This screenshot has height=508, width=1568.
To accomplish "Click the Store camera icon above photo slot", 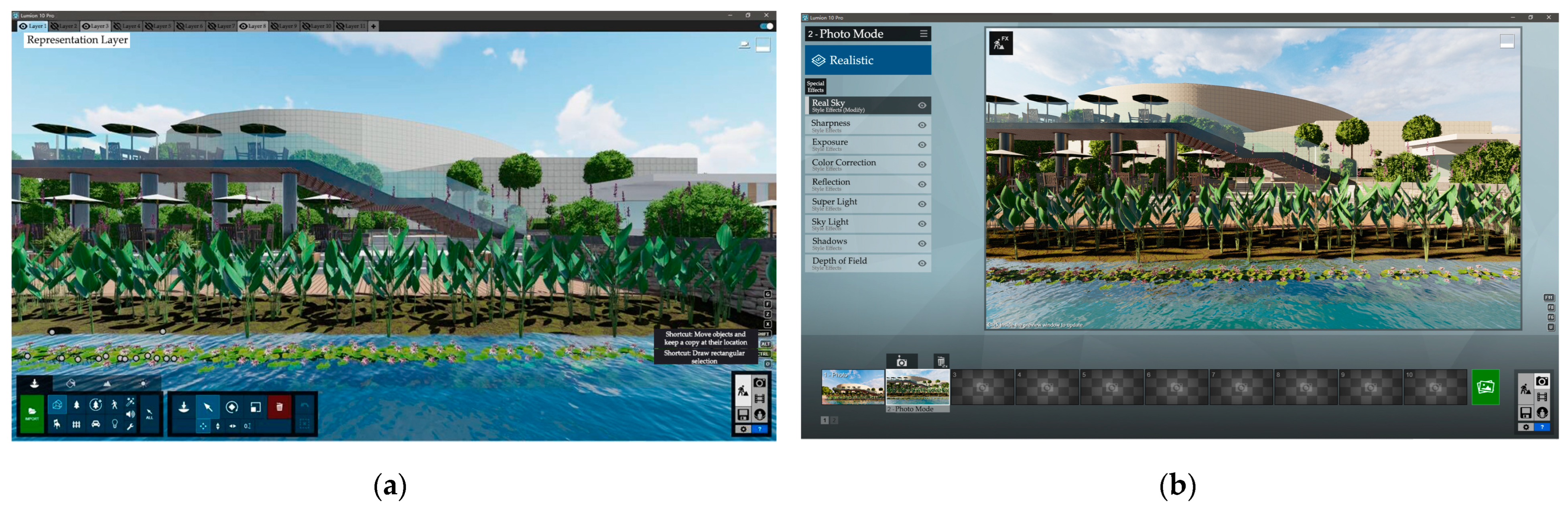I will 902,362.
